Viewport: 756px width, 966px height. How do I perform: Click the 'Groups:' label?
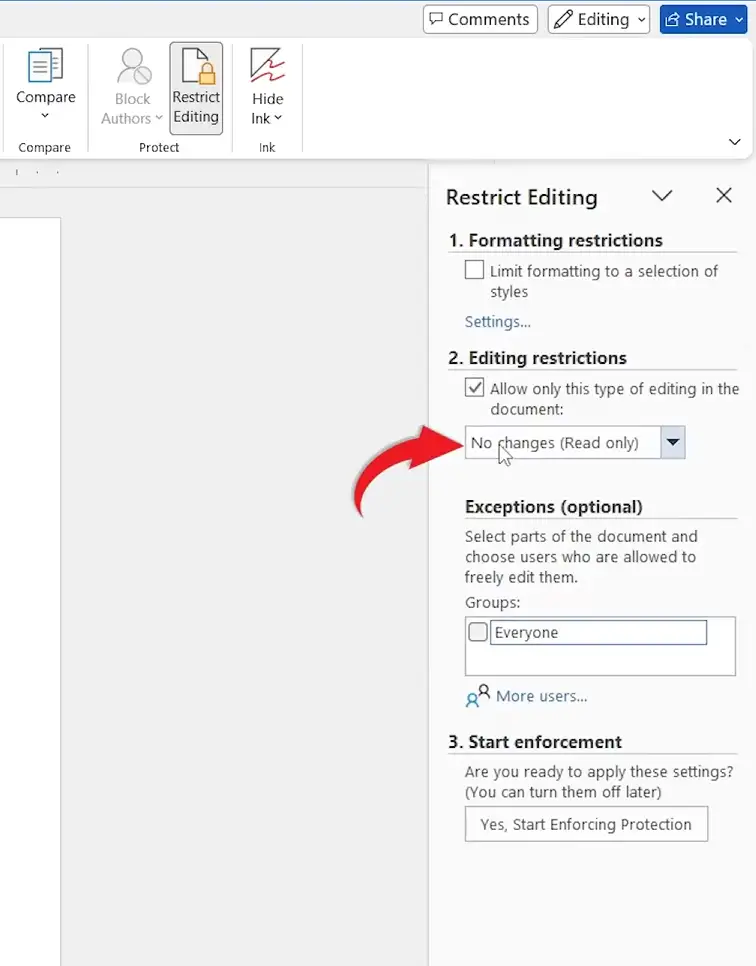(x=492, y=603)
